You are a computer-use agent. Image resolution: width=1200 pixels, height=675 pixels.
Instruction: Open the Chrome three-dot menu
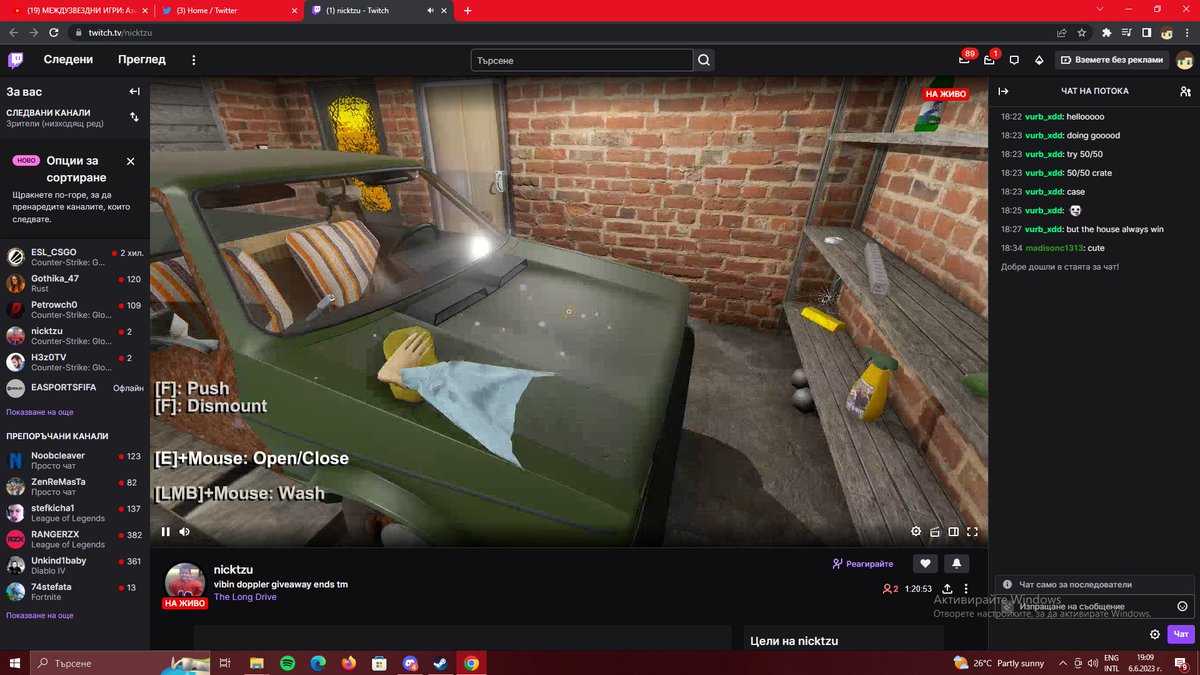click(1186, 32)
